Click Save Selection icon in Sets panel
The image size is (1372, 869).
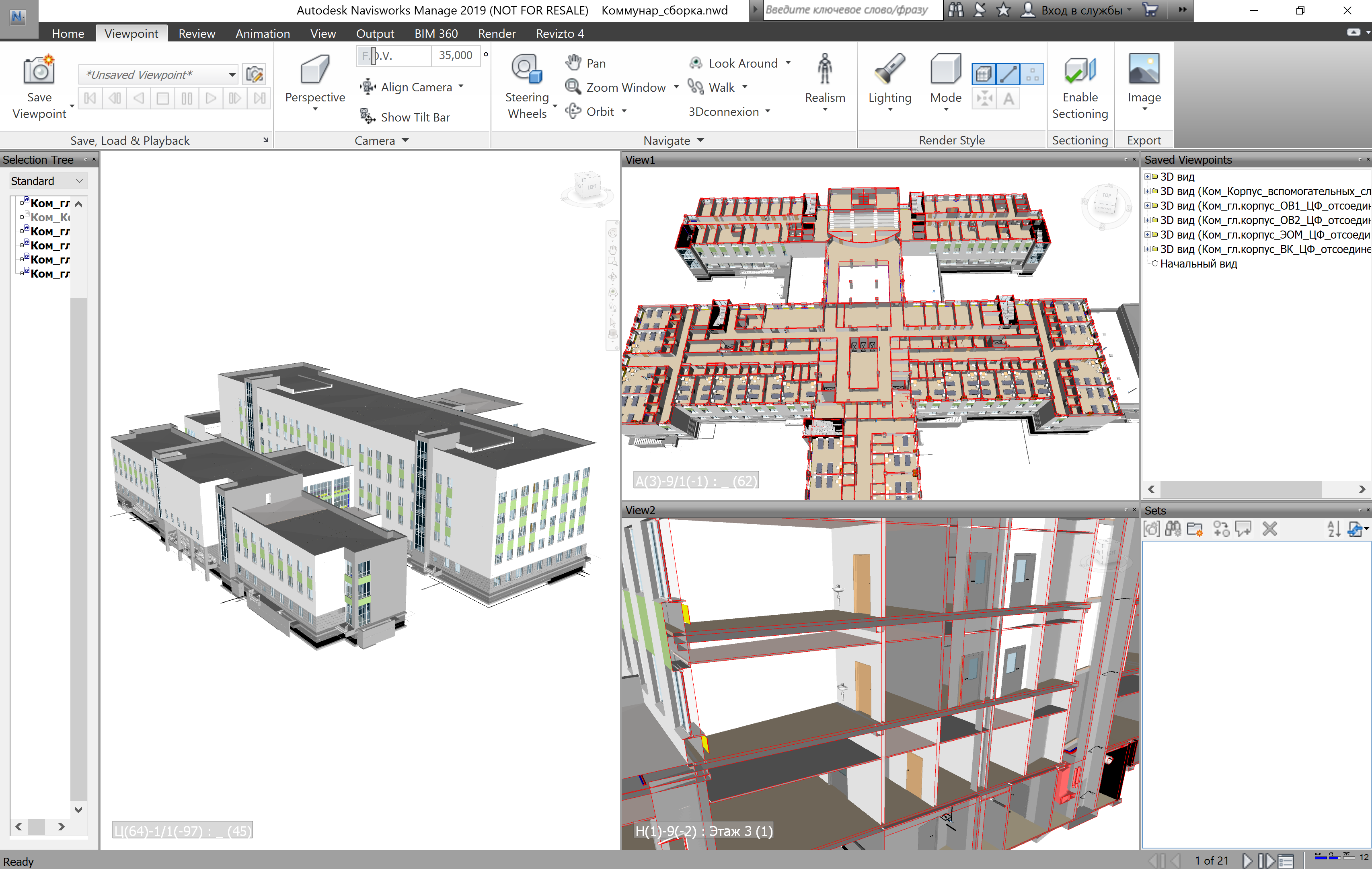pyautogui.click(x=1152, y=529)
